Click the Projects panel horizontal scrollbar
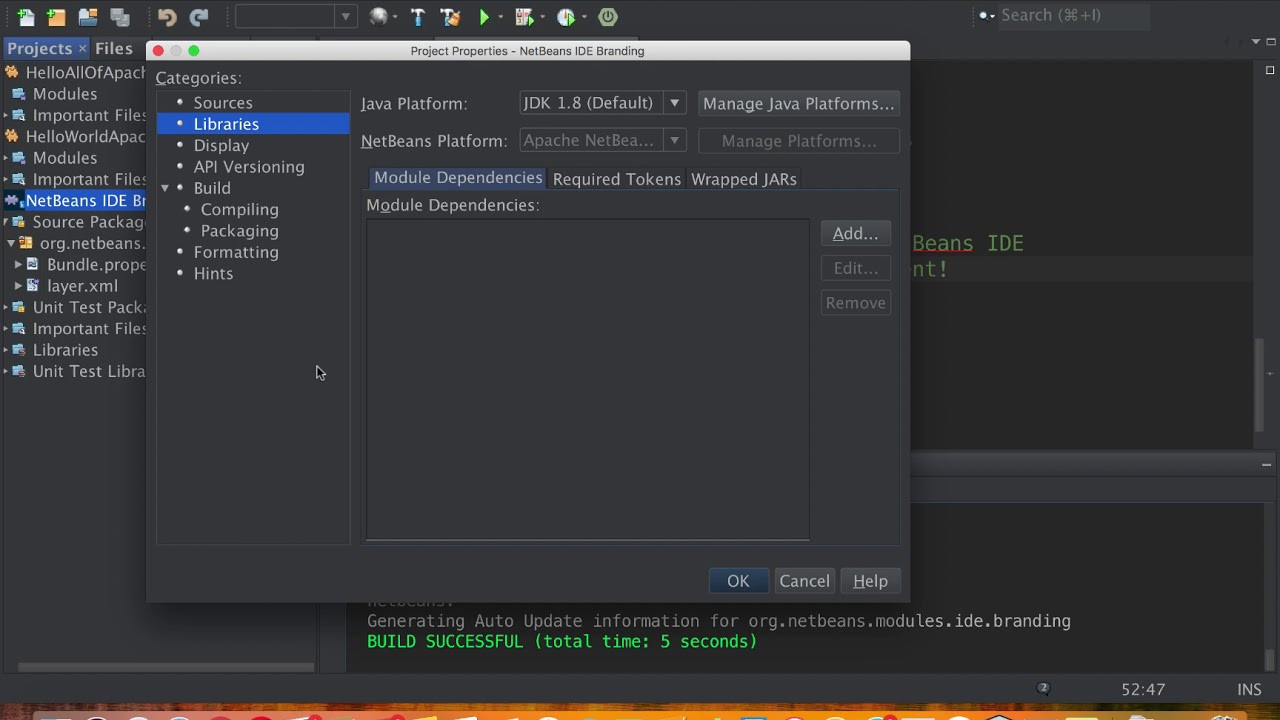The height and width of the screenshot is (720, 1280). [x=166, y=667]
